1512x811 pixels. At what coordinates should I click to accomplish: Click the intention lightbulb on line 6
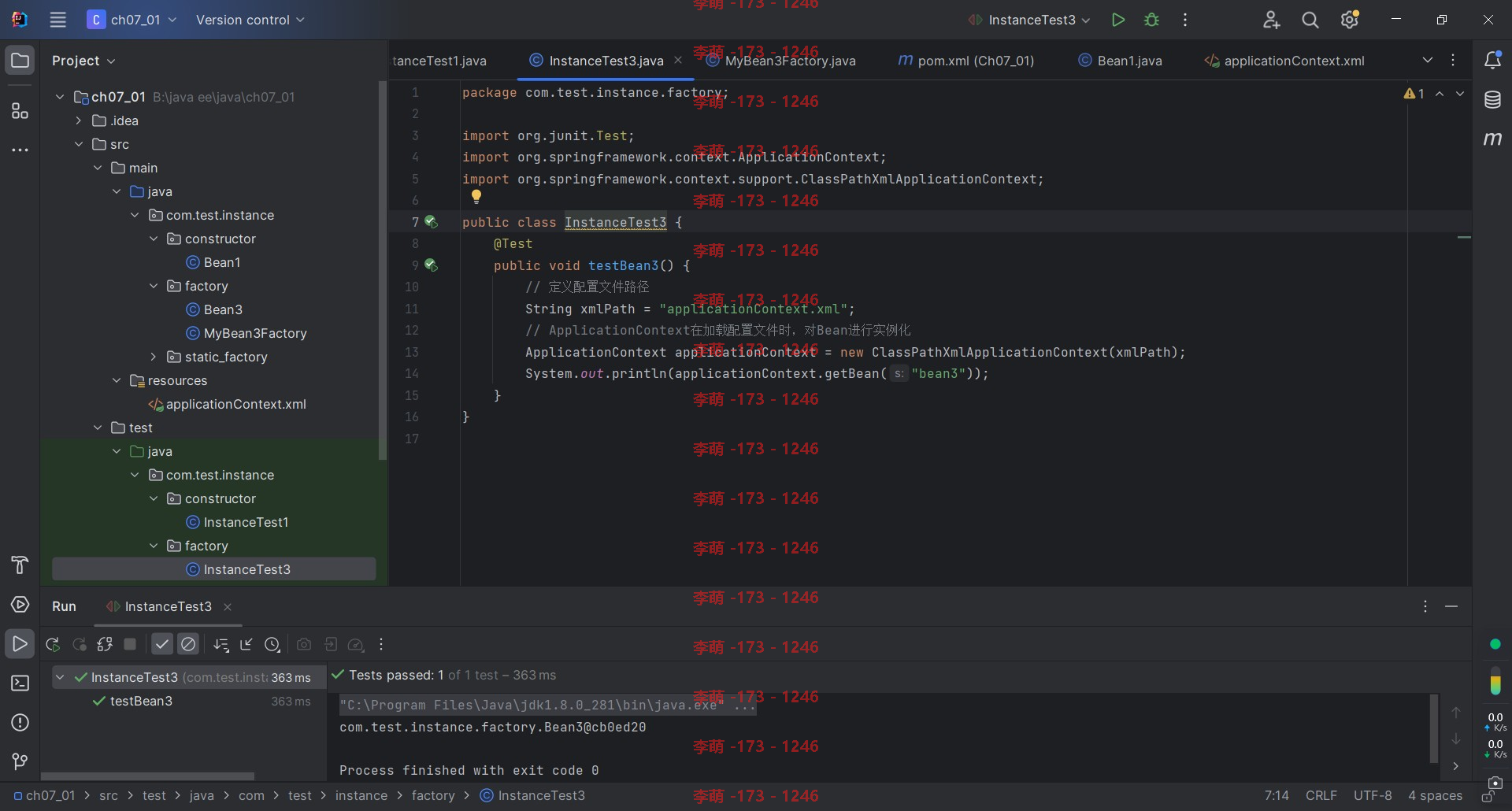point(476,196)
